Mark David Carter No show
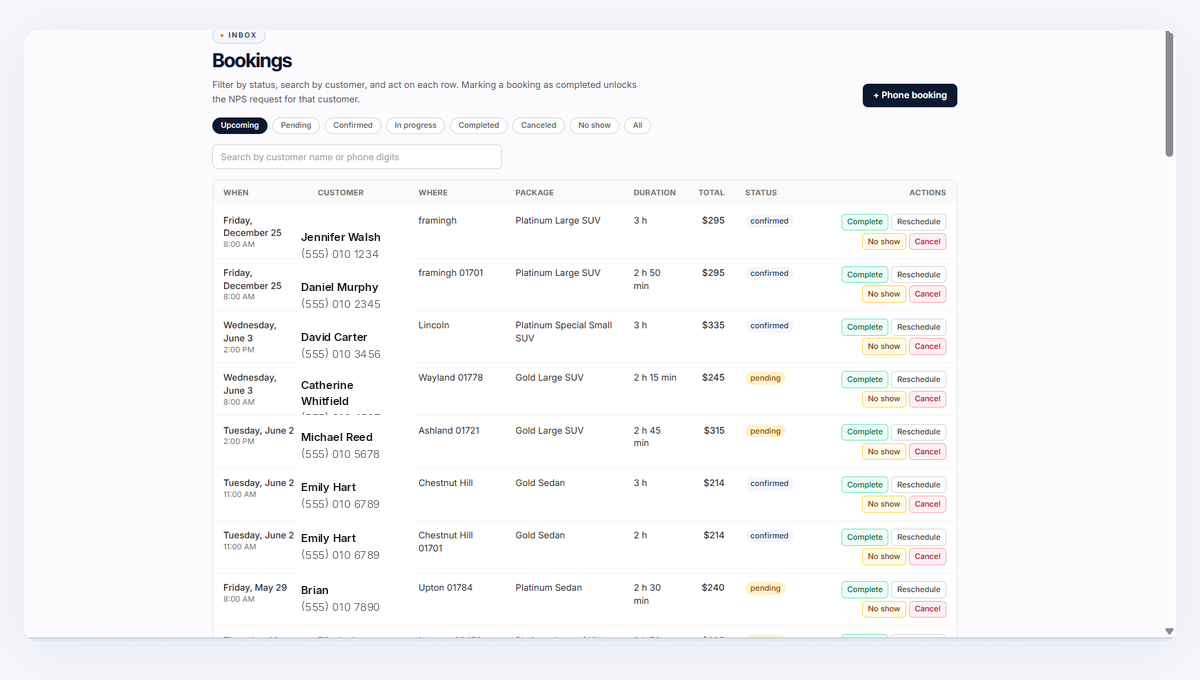Image resolution: width=1200 pixels, height=680 pixels. 884,346
